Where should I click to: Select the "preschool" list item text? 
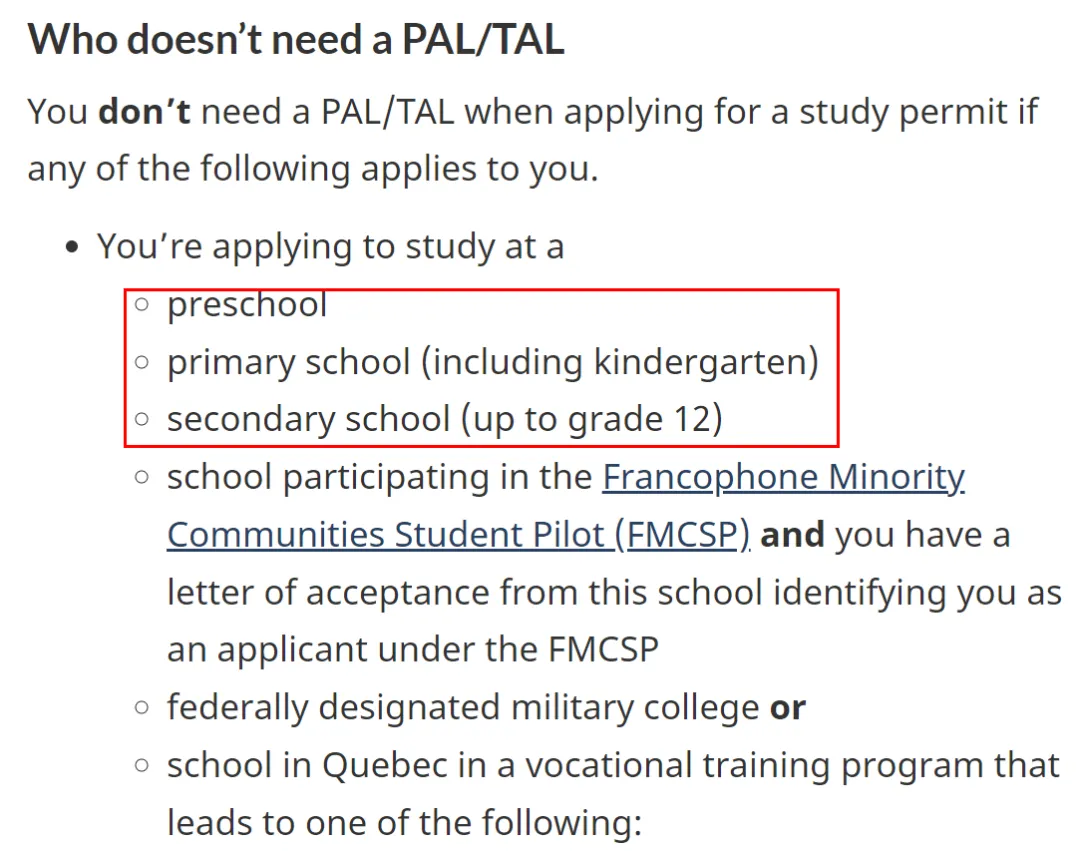[x=247, y=304]
